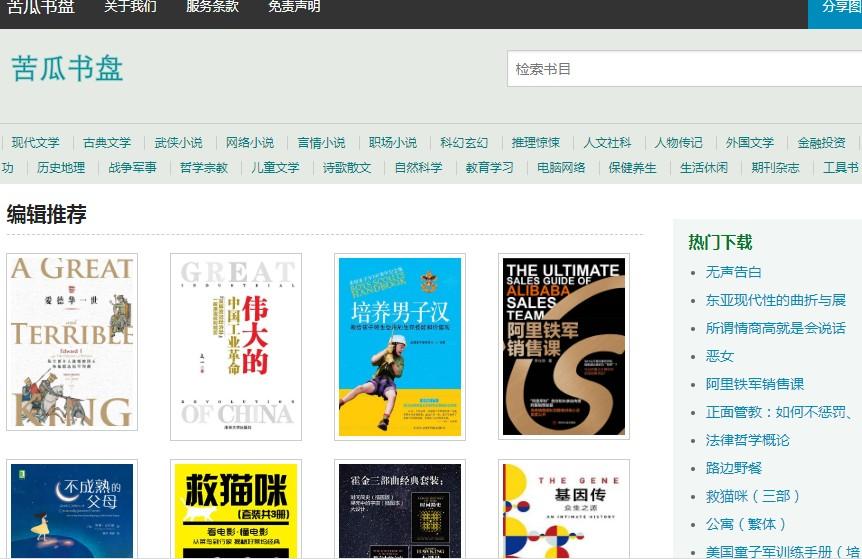Browse the 战争军事 category

click(132, 168)
